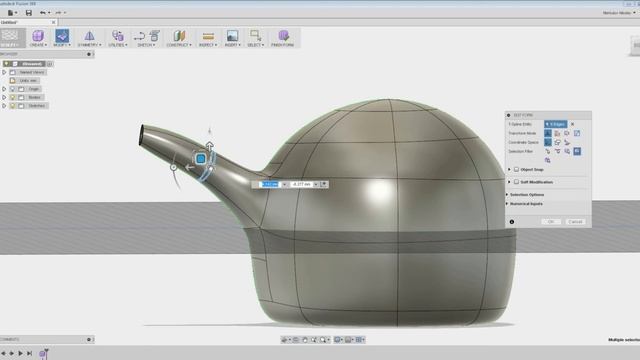Toggle Origin folder visibility bulb
Screen dimensions: 640x360
coord(13,89)
